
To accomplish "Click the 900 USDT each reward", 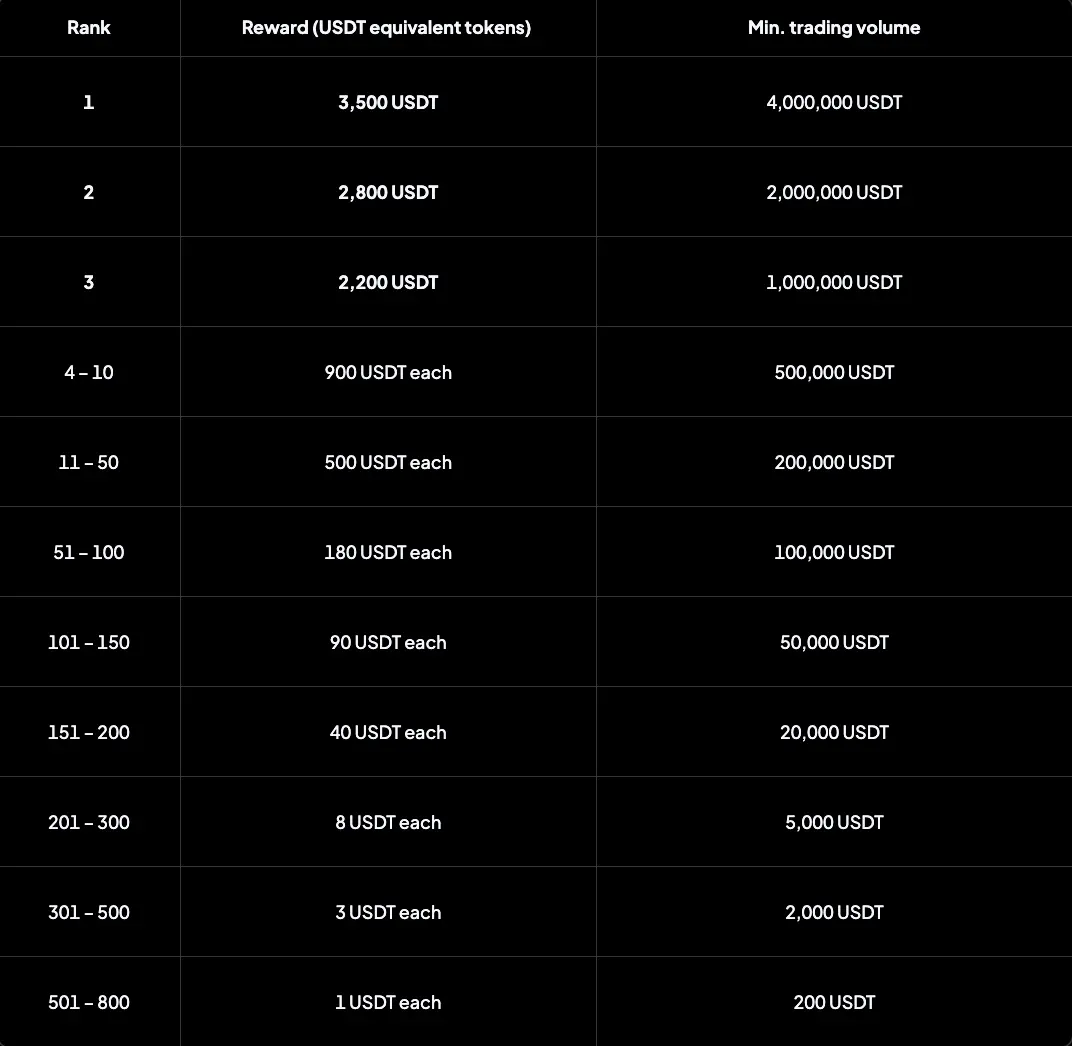I will [388, 372].
